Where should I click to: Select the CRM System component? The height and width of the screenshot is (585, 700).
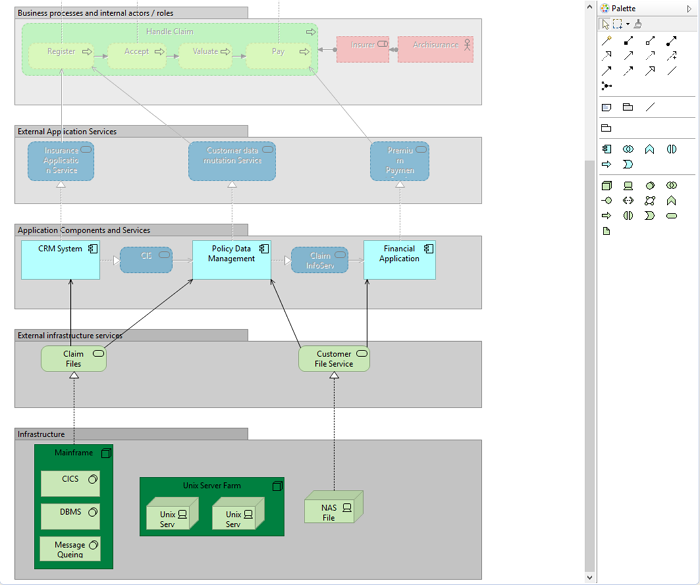(60, 260)
